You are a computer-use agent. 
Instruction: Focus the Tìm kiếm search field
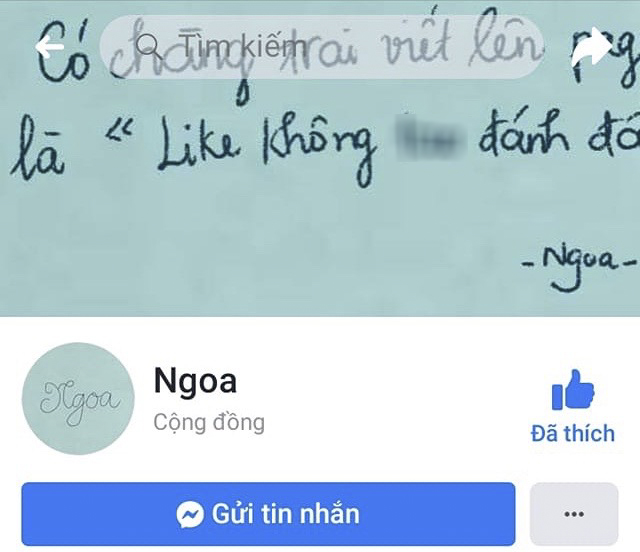[322, 47]
